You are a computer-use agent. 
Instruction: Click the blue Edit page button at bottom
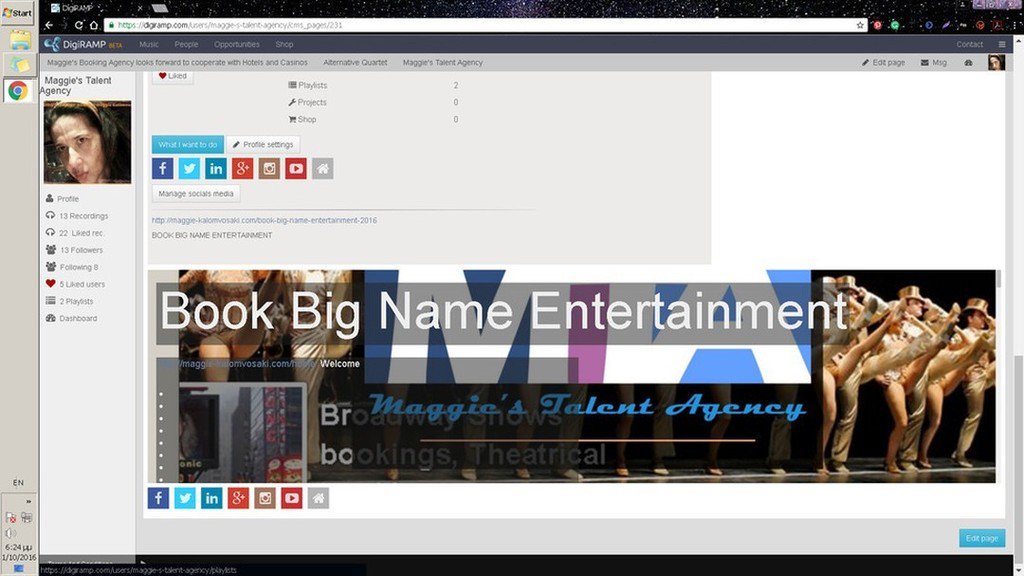coord(982,538)
